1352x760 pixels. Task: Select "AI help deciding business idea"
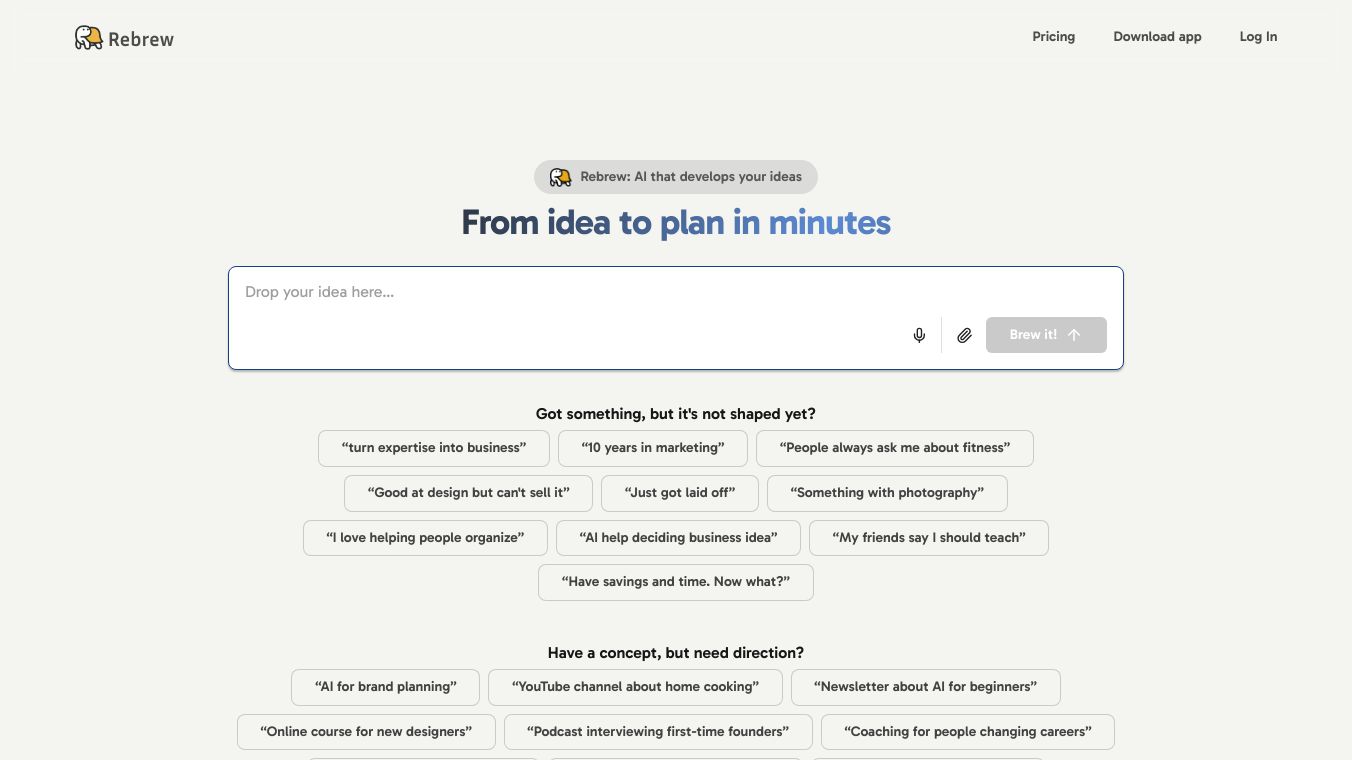point(678,538)
